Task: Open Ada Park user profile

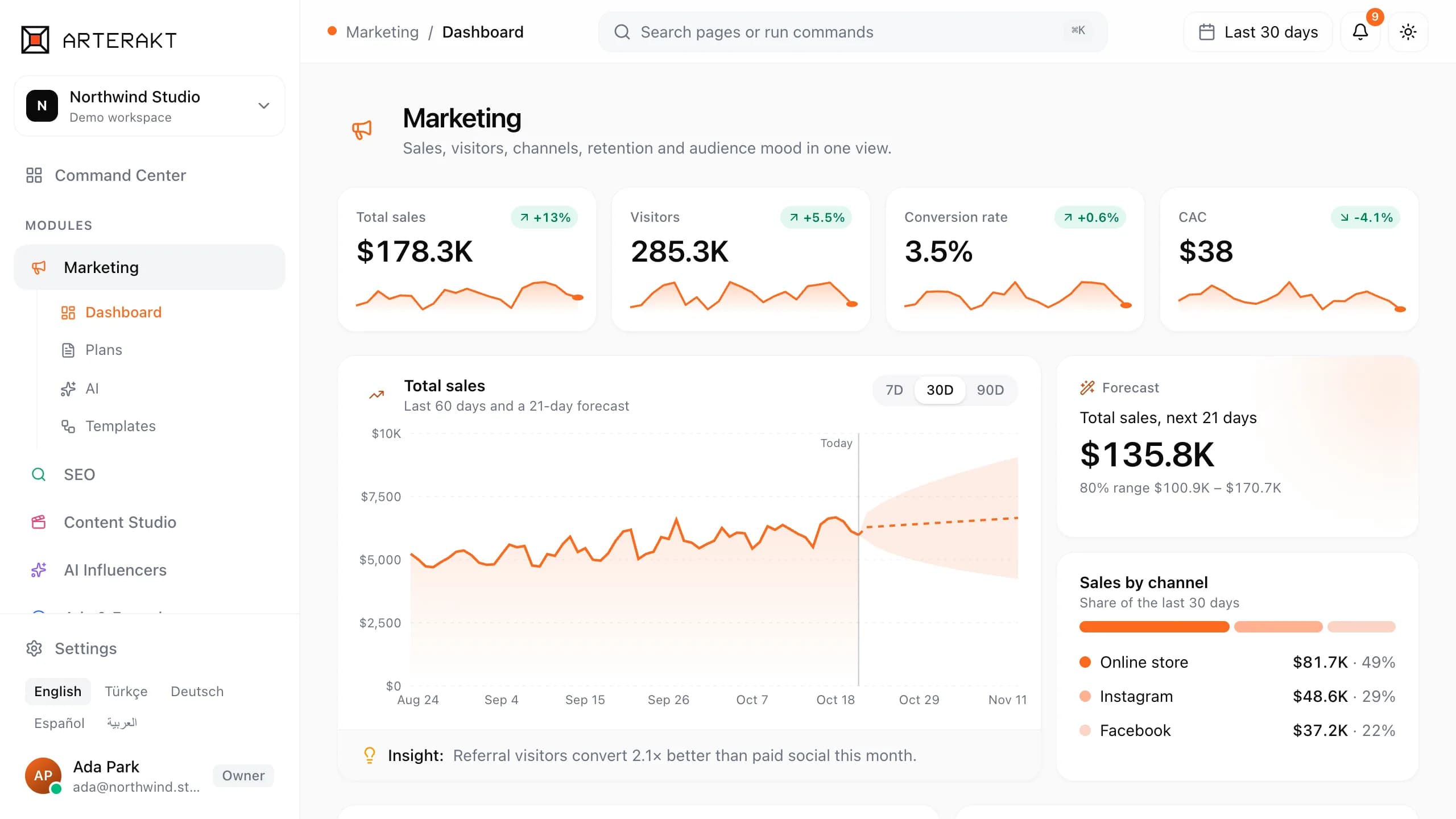Action: pos(150,776)
